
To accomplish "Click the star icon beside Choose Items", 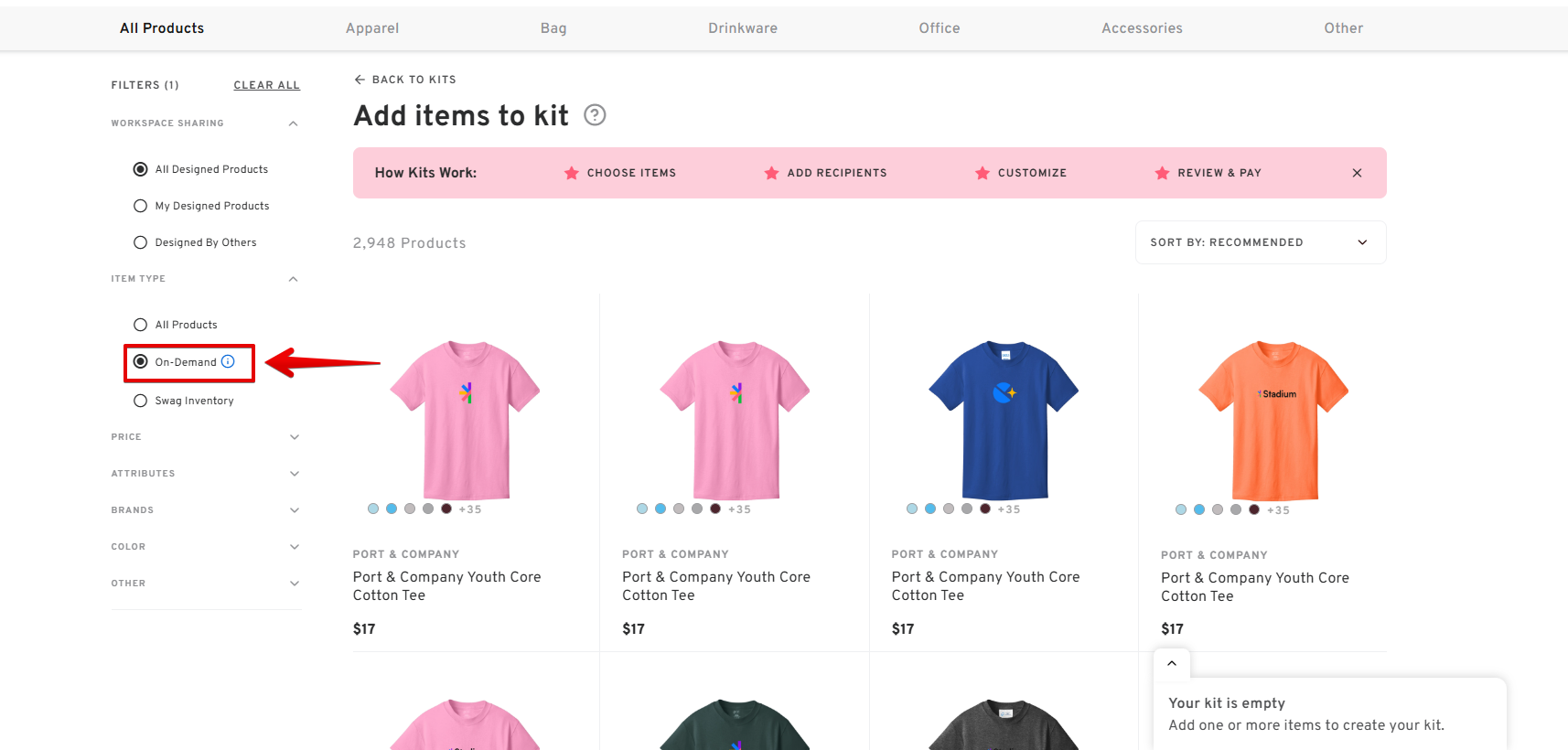I will click(x=572, y=173).
